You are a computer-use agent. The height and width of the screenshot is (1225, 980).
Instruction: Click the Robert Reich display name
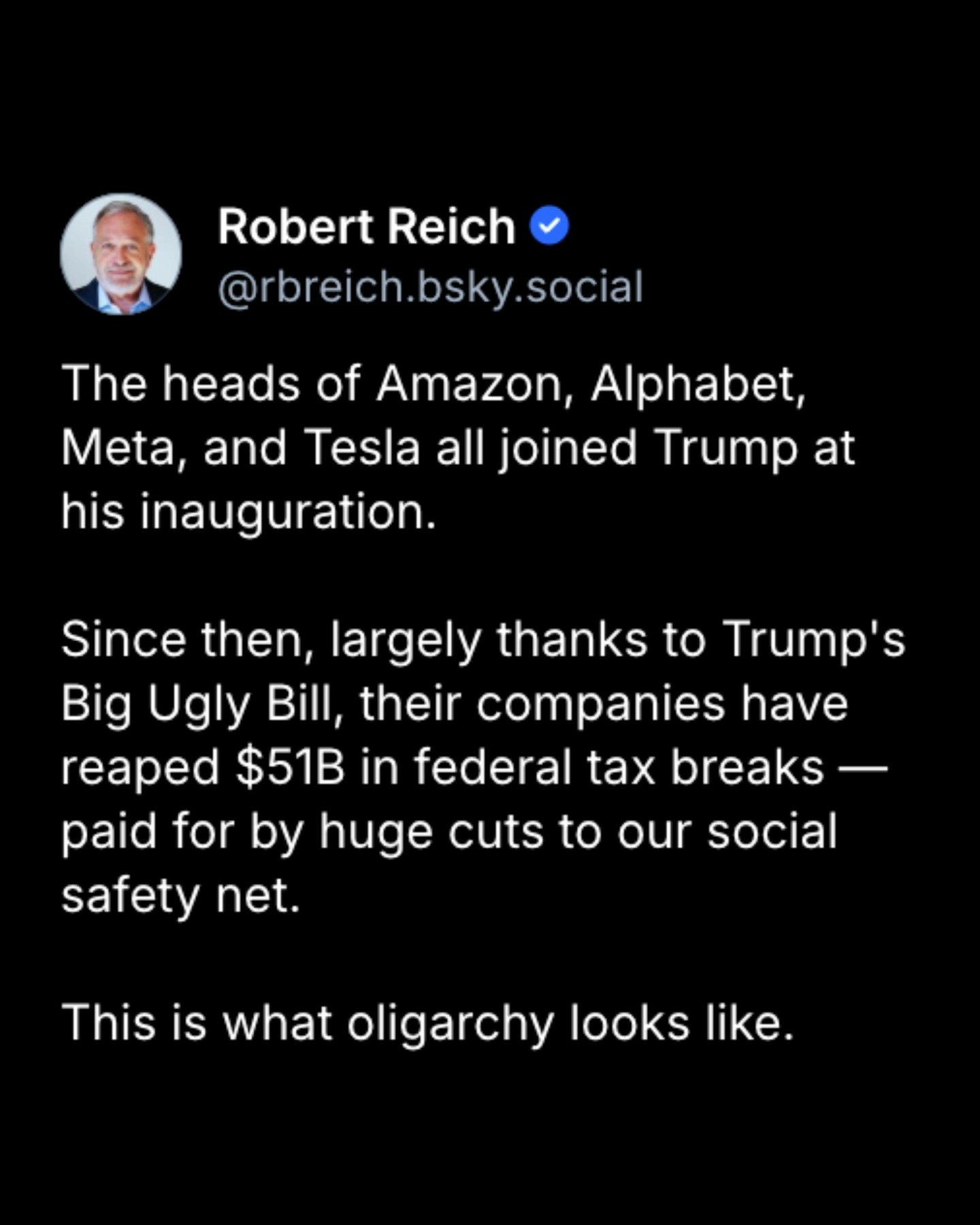coord(366,227)
